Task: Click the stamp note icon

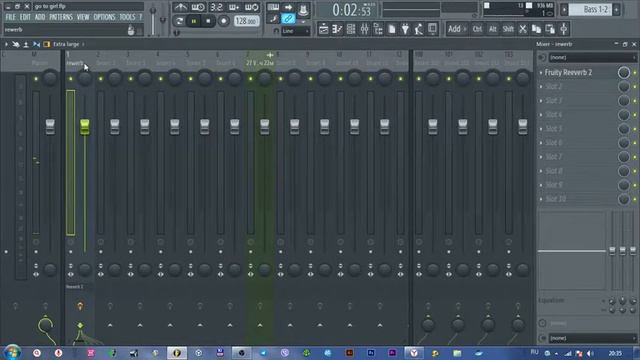Action: point(303,9)
